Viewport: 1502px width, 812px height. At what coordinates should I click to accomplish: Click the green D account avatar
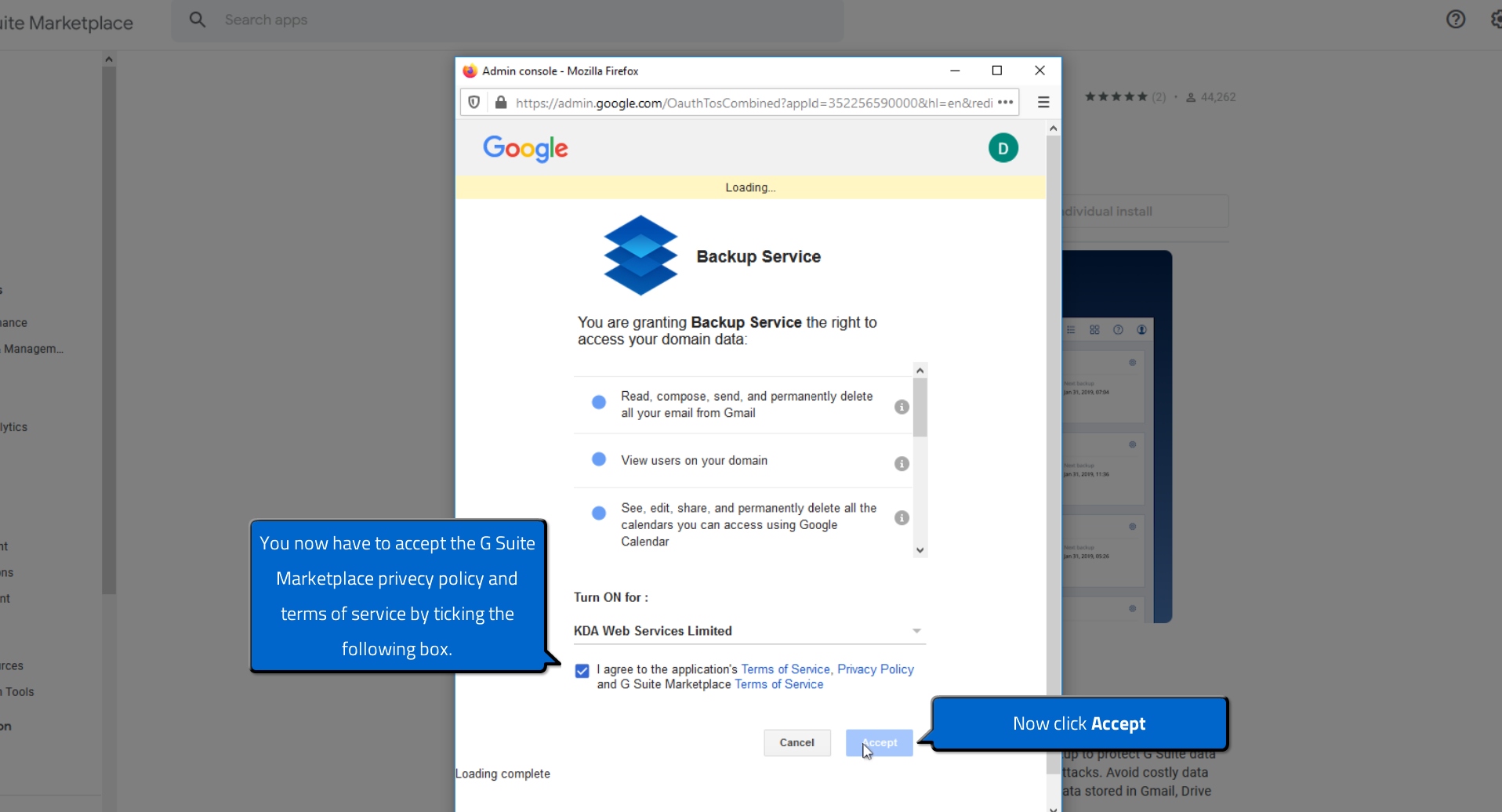[x=1003, y=148]
